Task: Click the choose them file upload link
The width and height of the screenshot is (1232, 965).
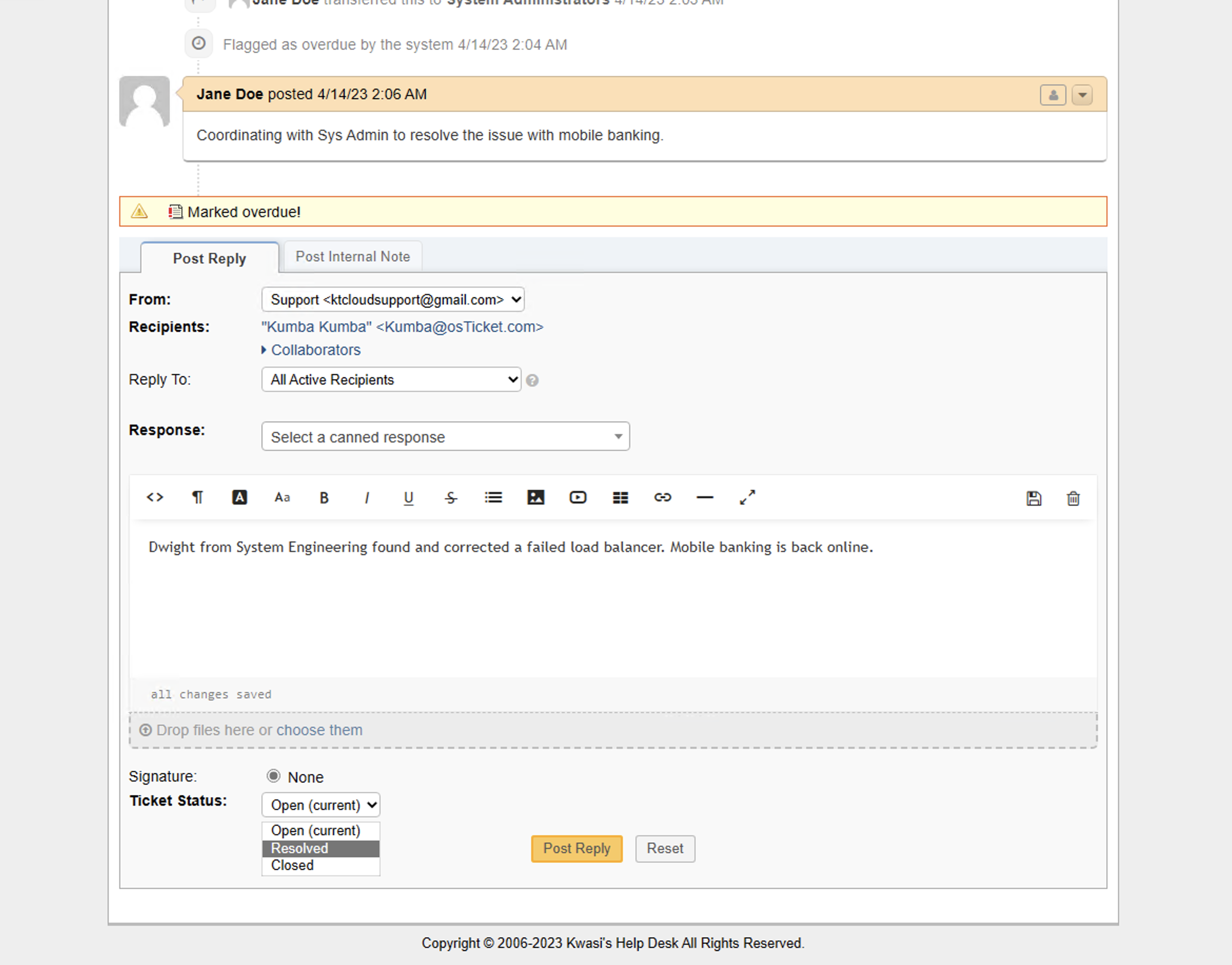Action: (x=319, y=730)
